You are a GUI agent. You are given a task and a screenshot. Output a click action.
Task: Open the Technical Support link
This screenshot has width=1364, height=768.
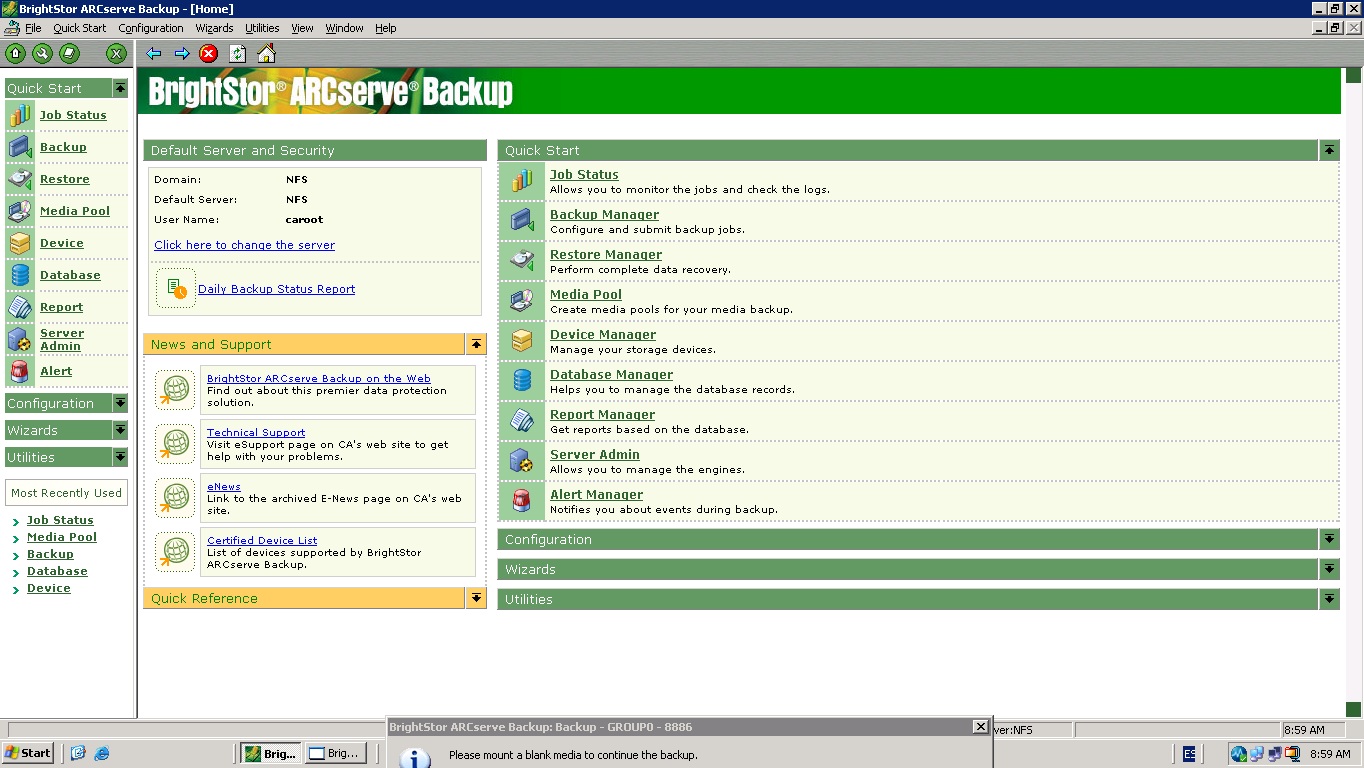click(256, 433)
